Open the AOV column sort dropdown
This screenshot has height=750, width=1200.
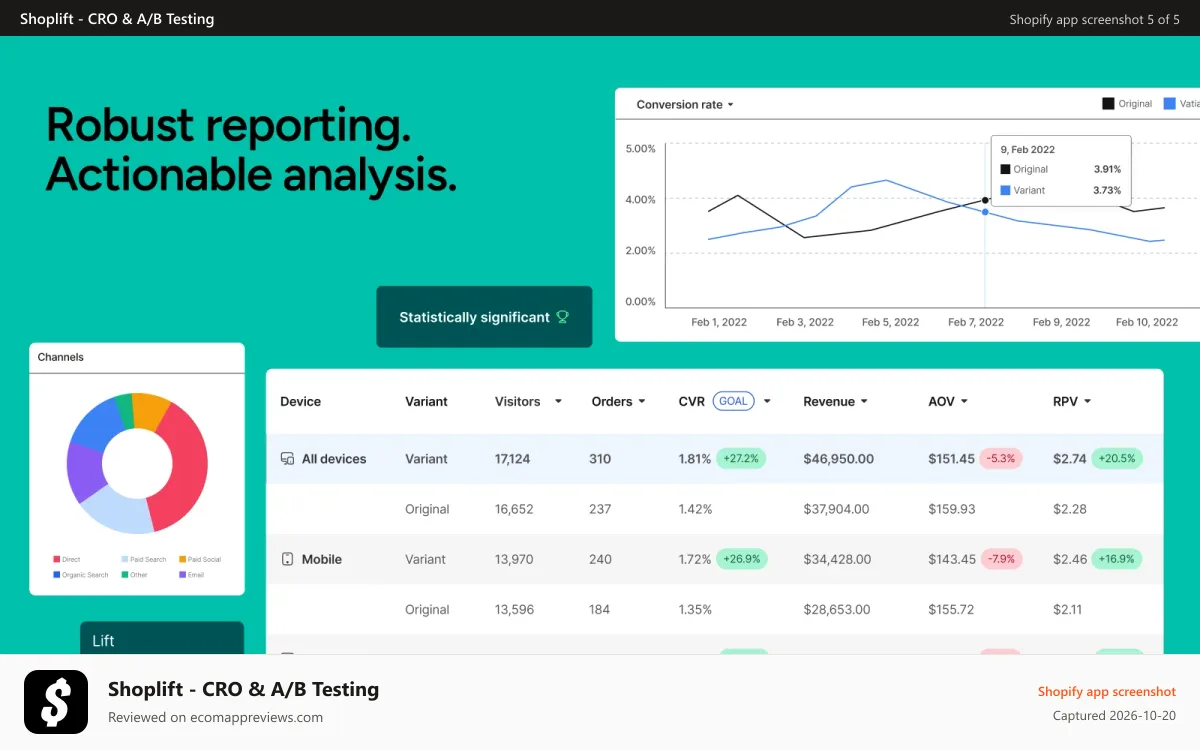click(964, 402)
